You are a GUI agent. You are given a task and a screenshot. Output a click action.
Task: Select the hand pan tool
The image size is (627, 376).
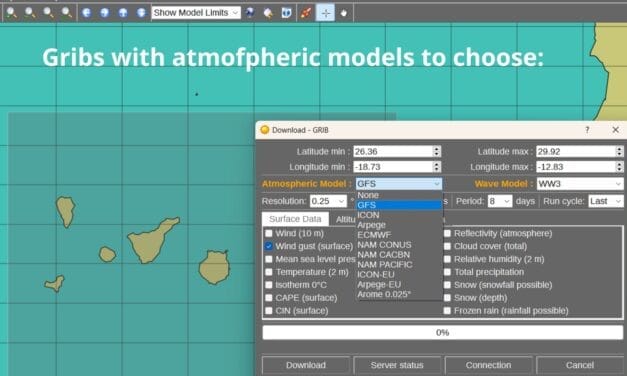point(343,13)
